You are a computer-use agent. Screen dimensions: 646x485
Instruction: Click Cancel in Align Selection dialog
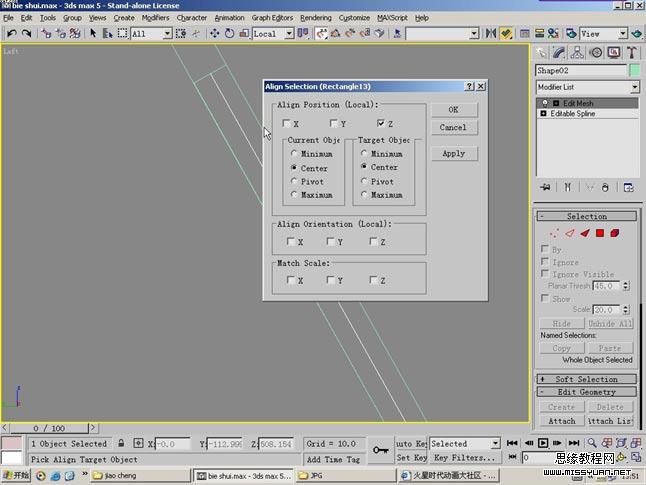[x=454, y=127]
